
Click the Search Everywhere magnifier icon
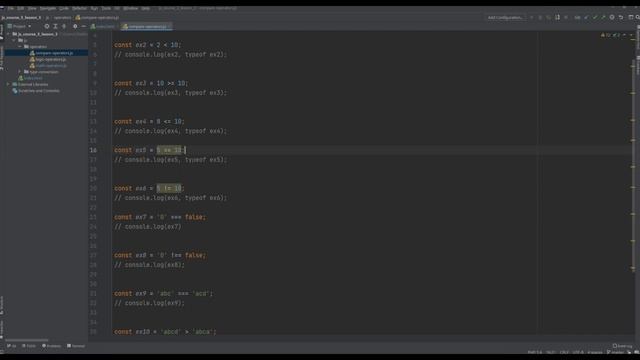coord(637,18)
